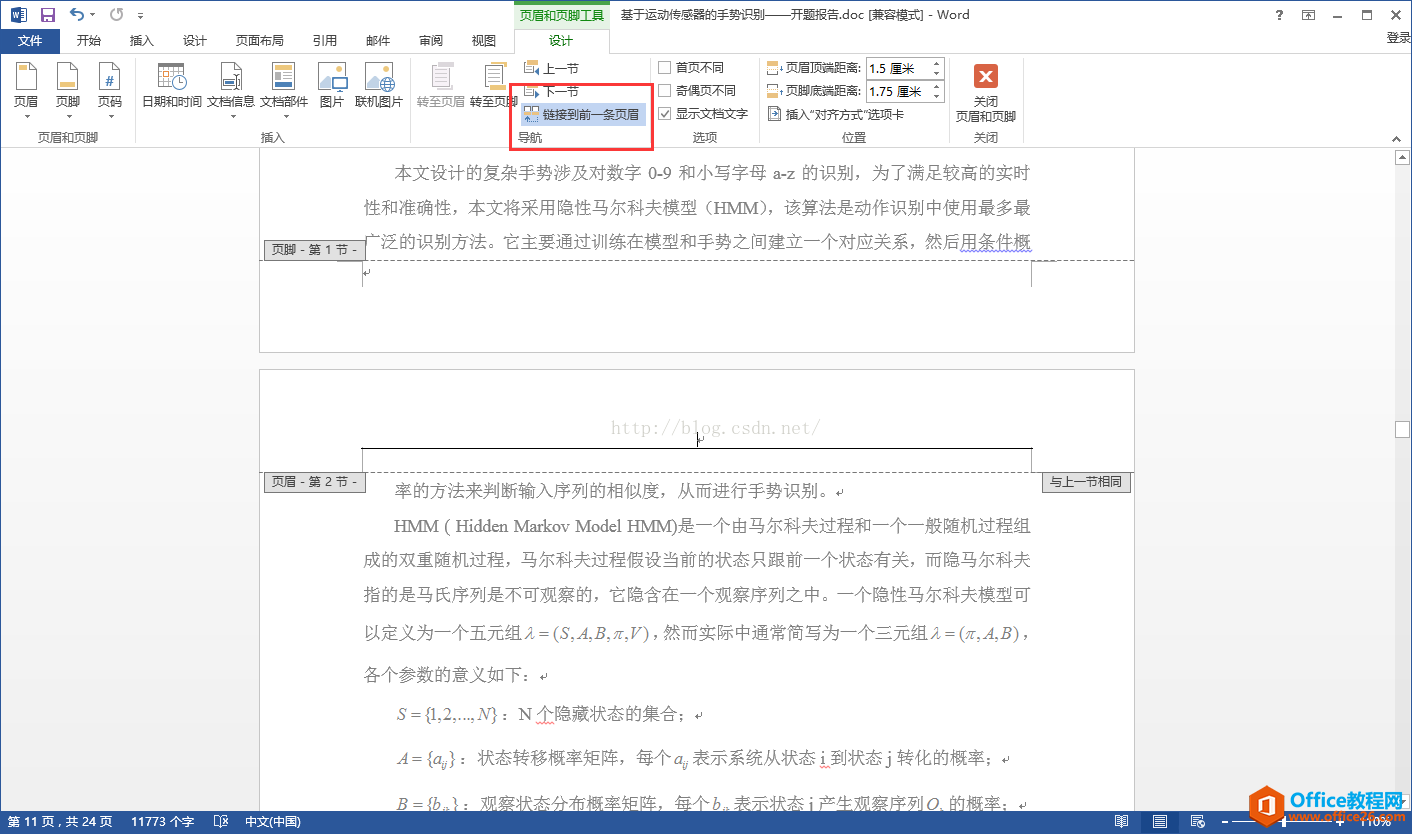Open the 页码 page number dropdown
This screenshot has height=834, width=1412.
point(110,90)
